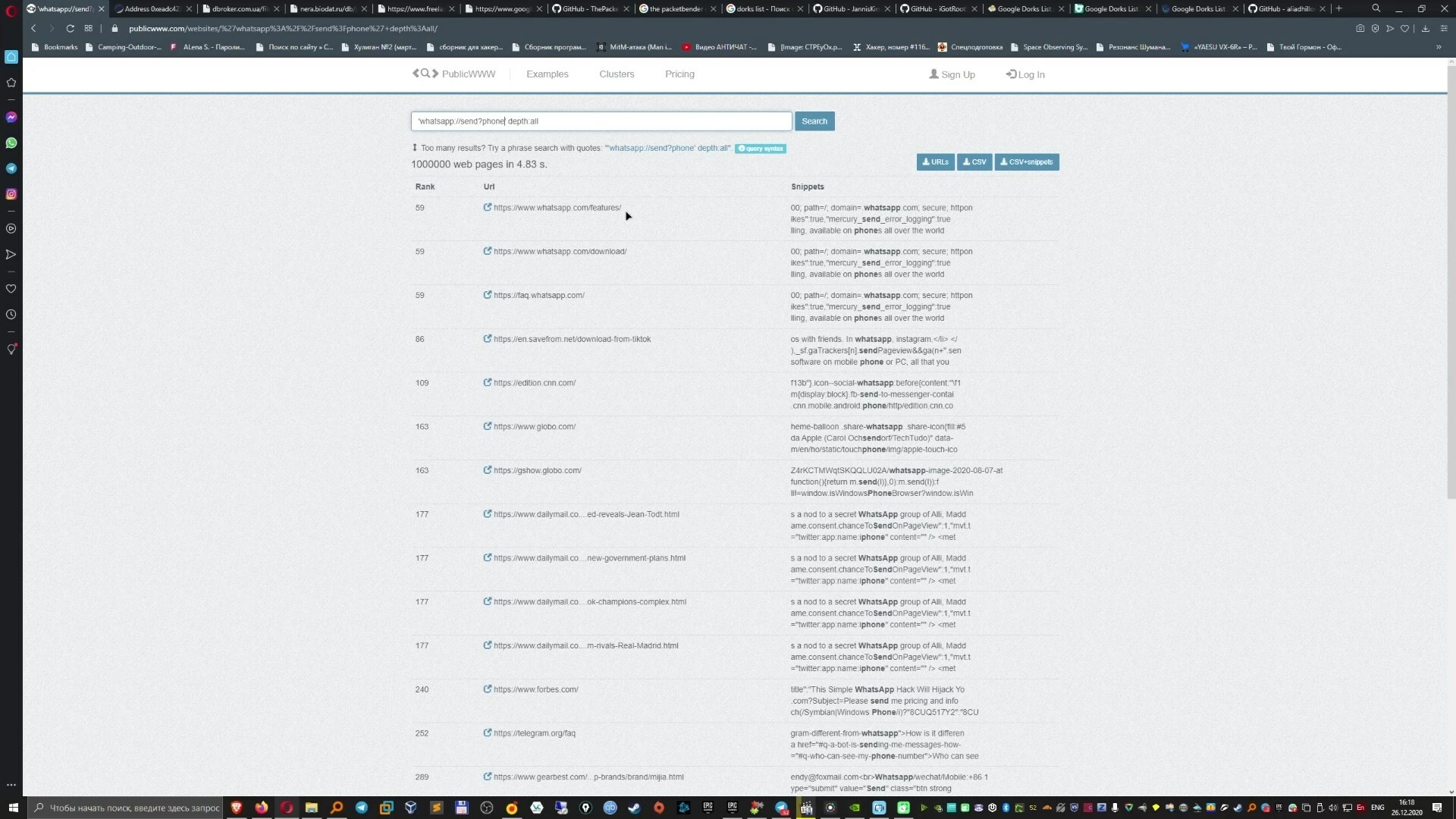Switch to the GitHub - ThePacke tab
The image size is (1456, 819).
tap(590, 8)
